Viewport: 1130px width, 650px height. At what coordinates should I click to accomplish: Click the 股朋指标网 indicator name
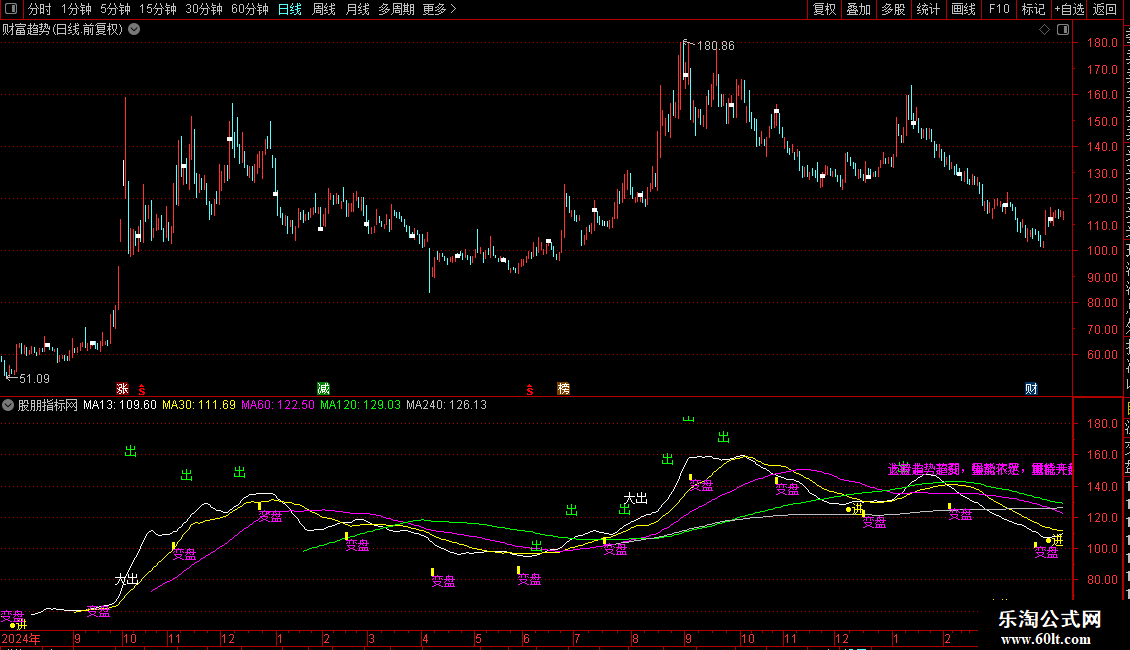tap(48, 405)
